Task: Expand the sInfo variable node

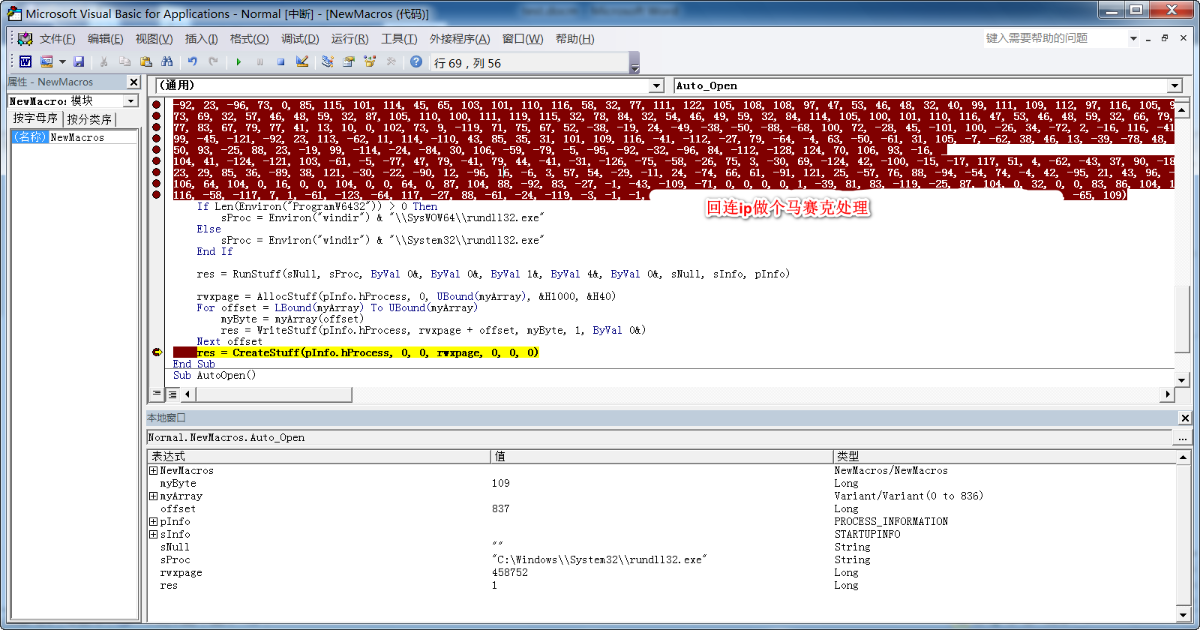Action: (x=153, y=535)
